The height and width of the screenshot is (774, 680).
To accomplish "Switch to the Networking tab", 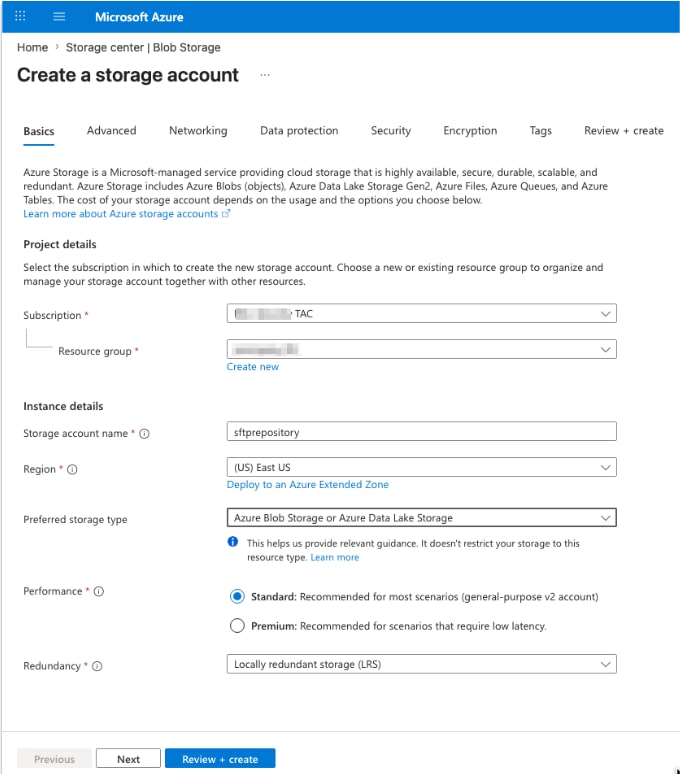I will pos(198,131).
